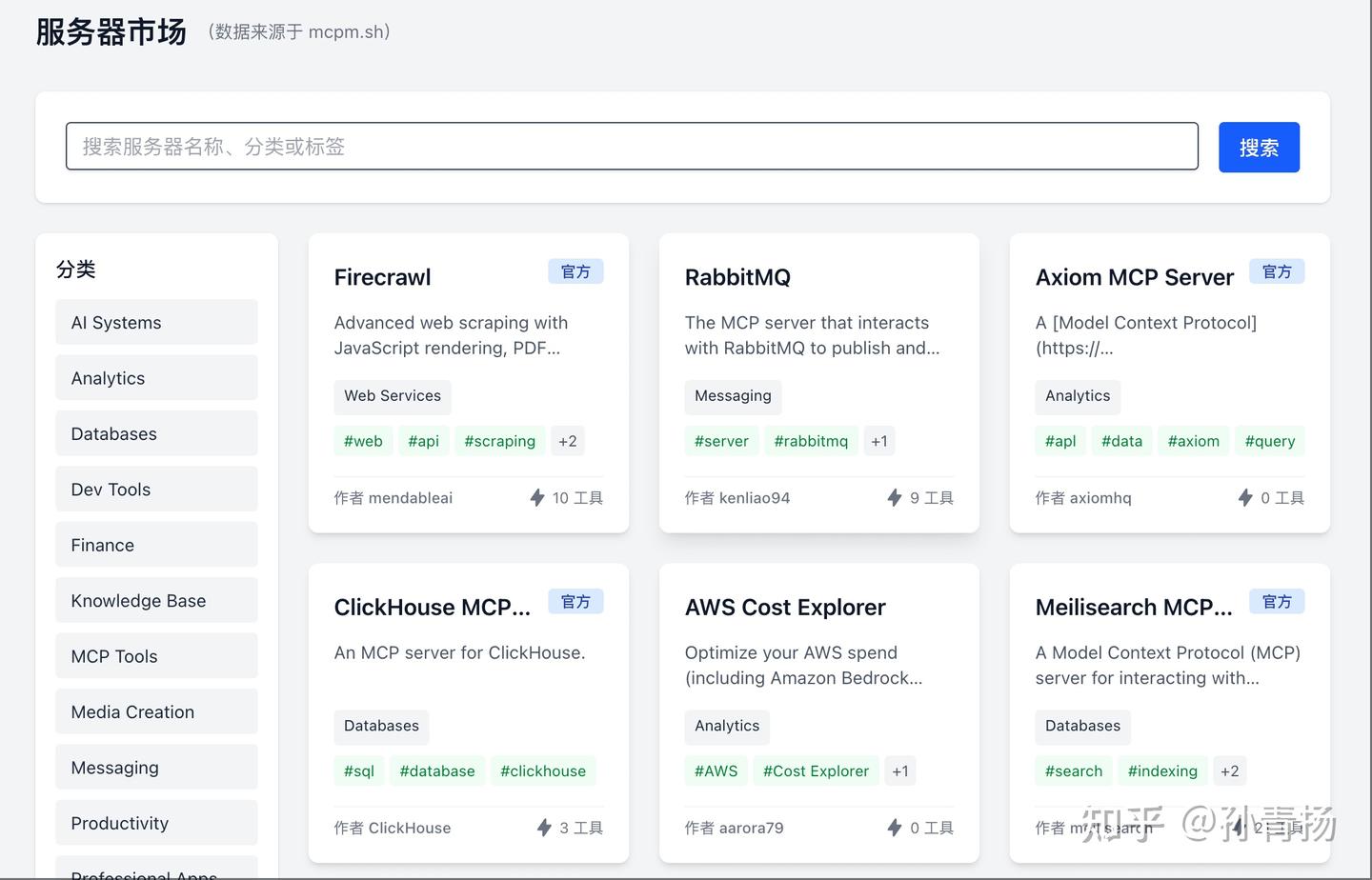Expand hidden tags with +2 on Firecrawl

(x=568, y=441)
